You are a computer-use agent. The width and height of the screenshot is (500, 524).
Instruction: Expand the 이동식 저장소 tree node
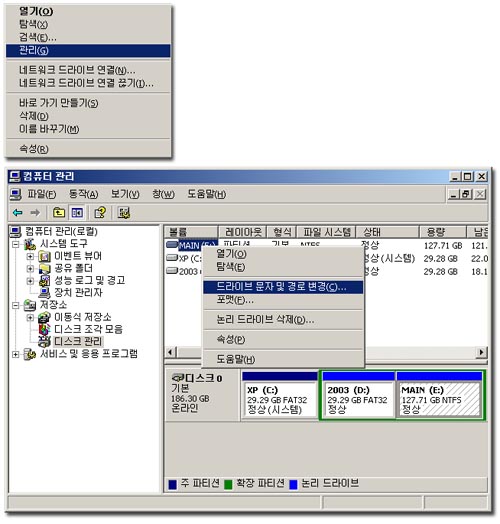[30, 317]
